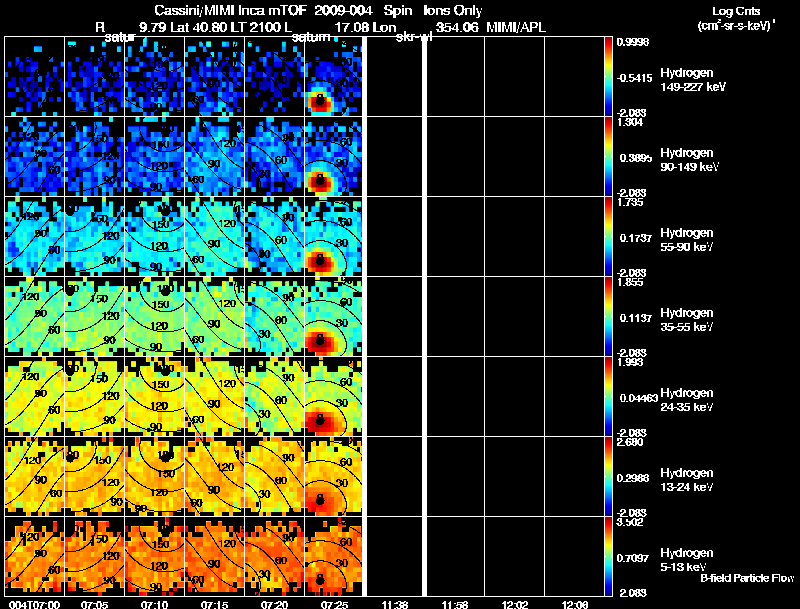800x609 pixels.
Task: Click the '07:05' time label
Action: click(x=94, y=604)
